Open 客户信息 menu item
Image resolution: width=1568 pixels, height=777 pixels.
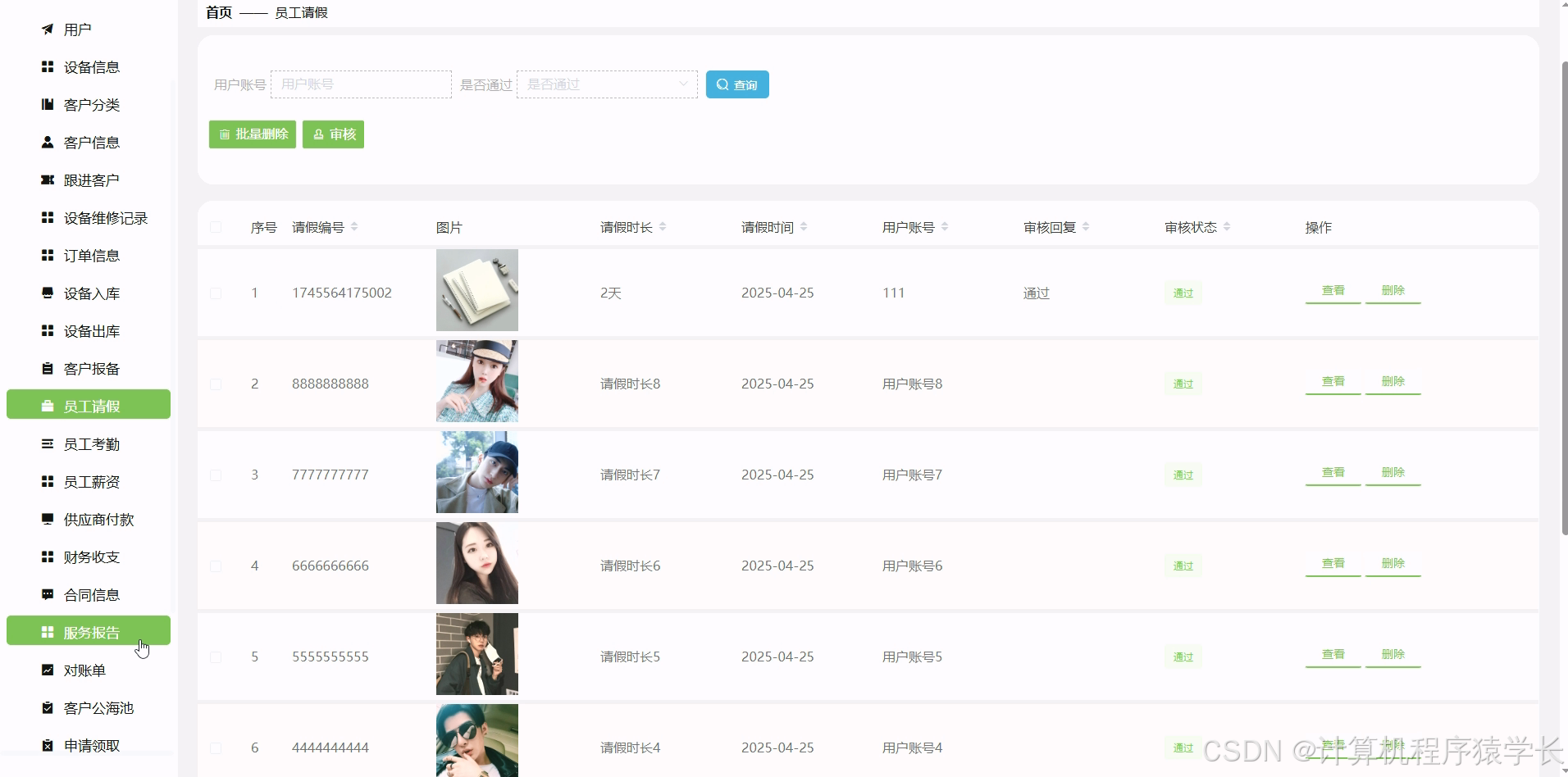pyautogui.click(x=89, y=143)
